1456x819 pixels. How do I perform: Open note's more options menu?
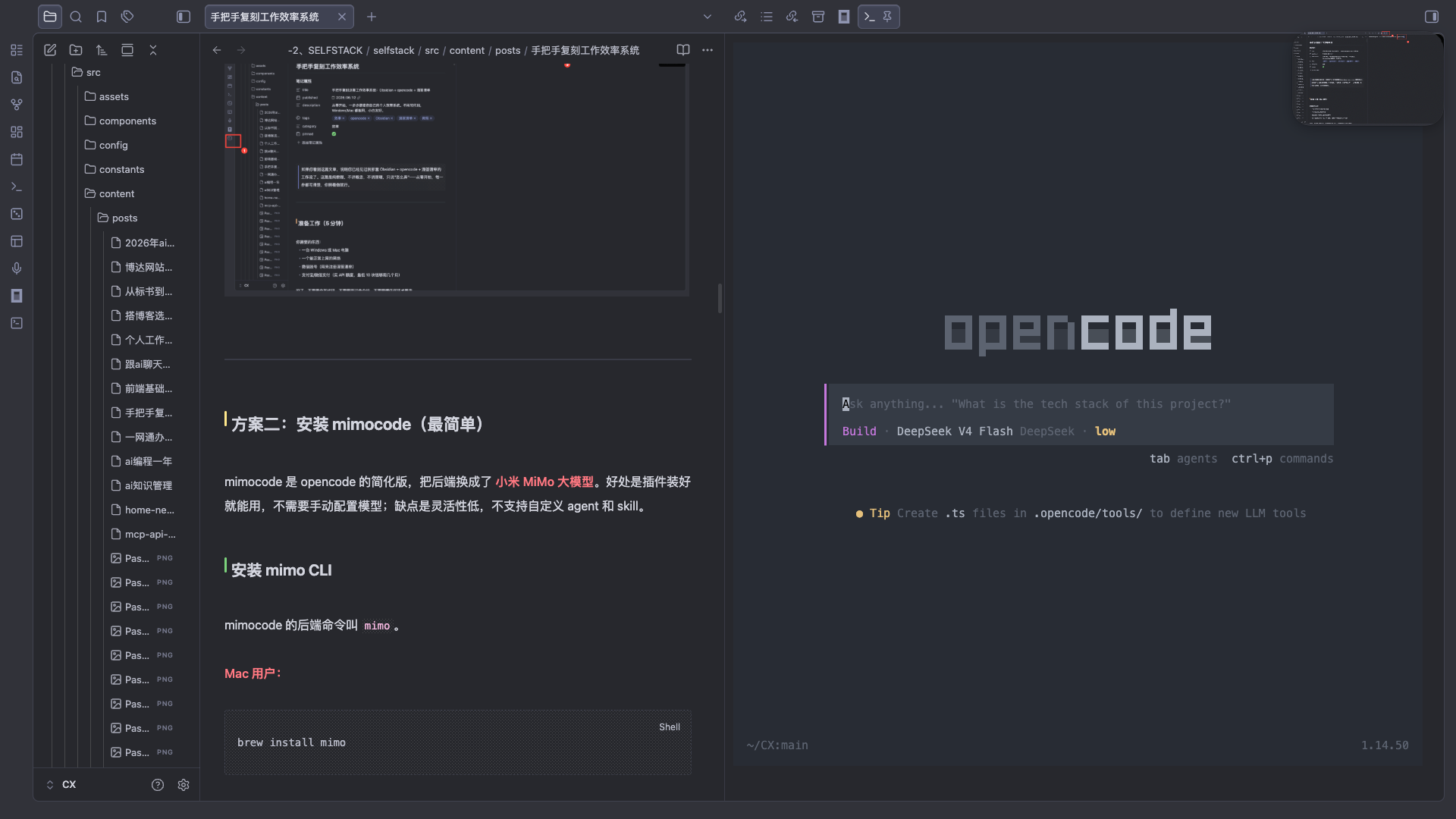tap(708, 50)
